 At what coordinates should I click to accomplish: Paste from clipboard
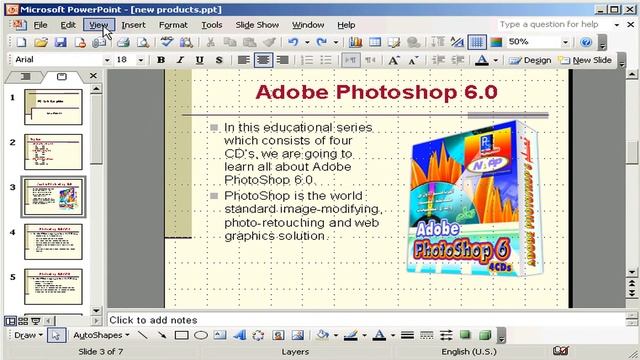249,42
